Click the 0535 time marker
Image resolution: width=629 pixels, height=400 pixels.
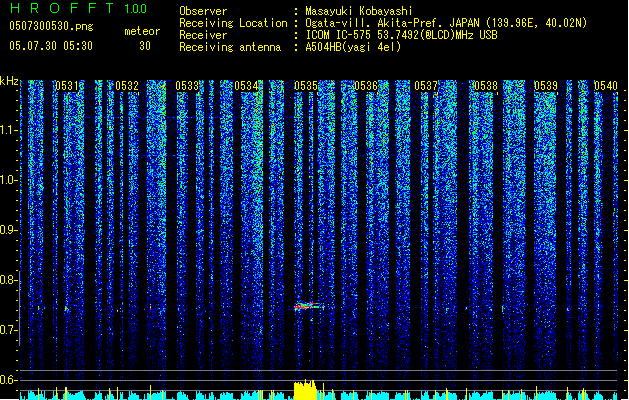[x=306, y=86]
